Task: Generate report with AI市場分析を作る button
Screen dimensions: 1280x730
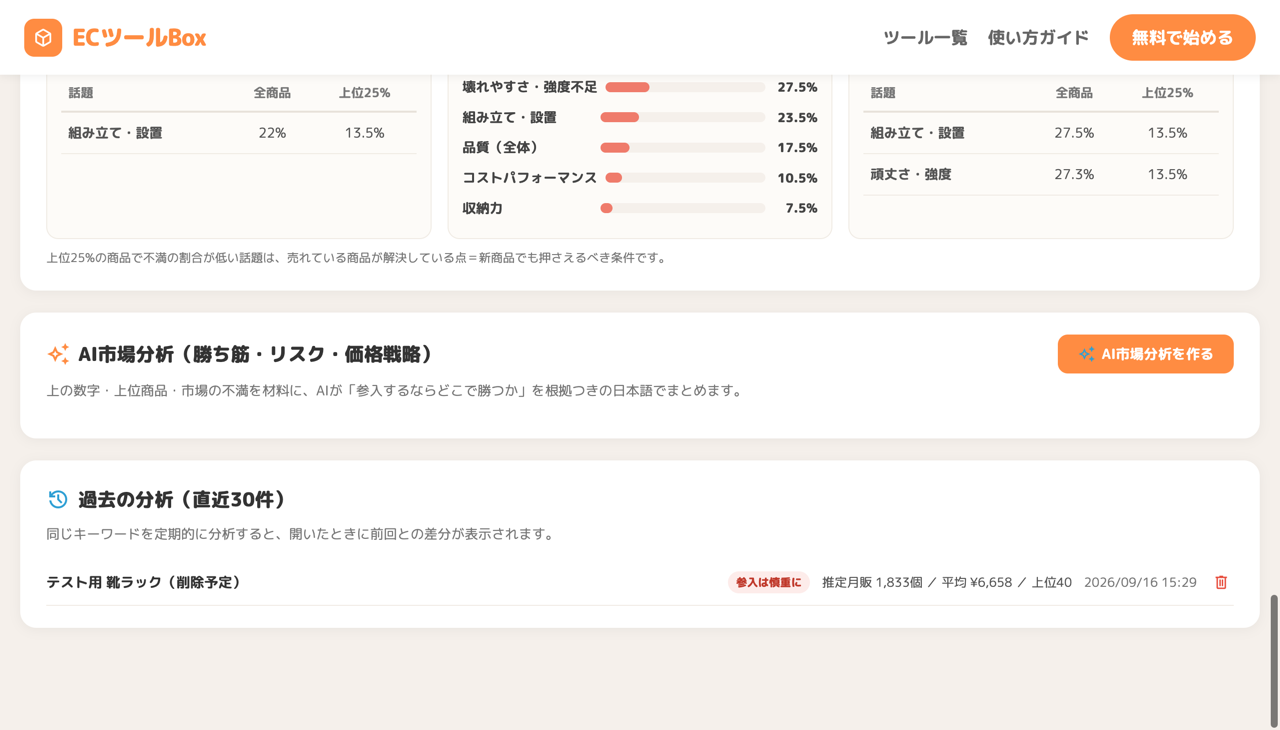Action: coord(1145,354)
